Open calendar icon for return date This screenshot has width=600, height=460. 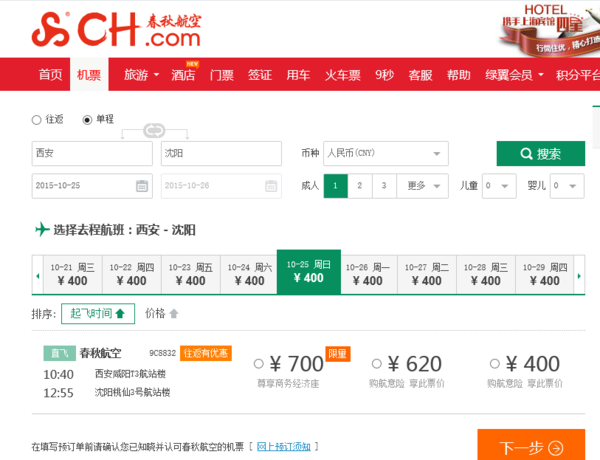click(x=271, y=186)
